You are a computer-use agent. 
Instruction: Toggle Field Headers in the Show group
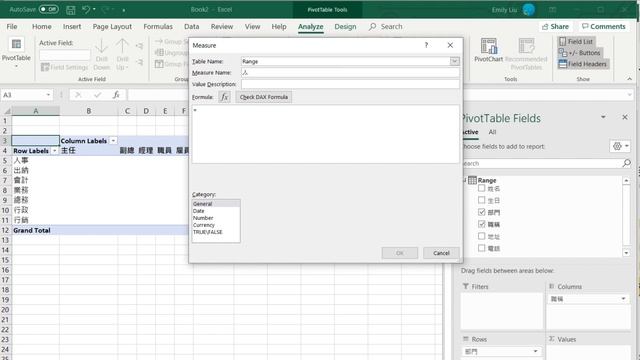point(582,64)
